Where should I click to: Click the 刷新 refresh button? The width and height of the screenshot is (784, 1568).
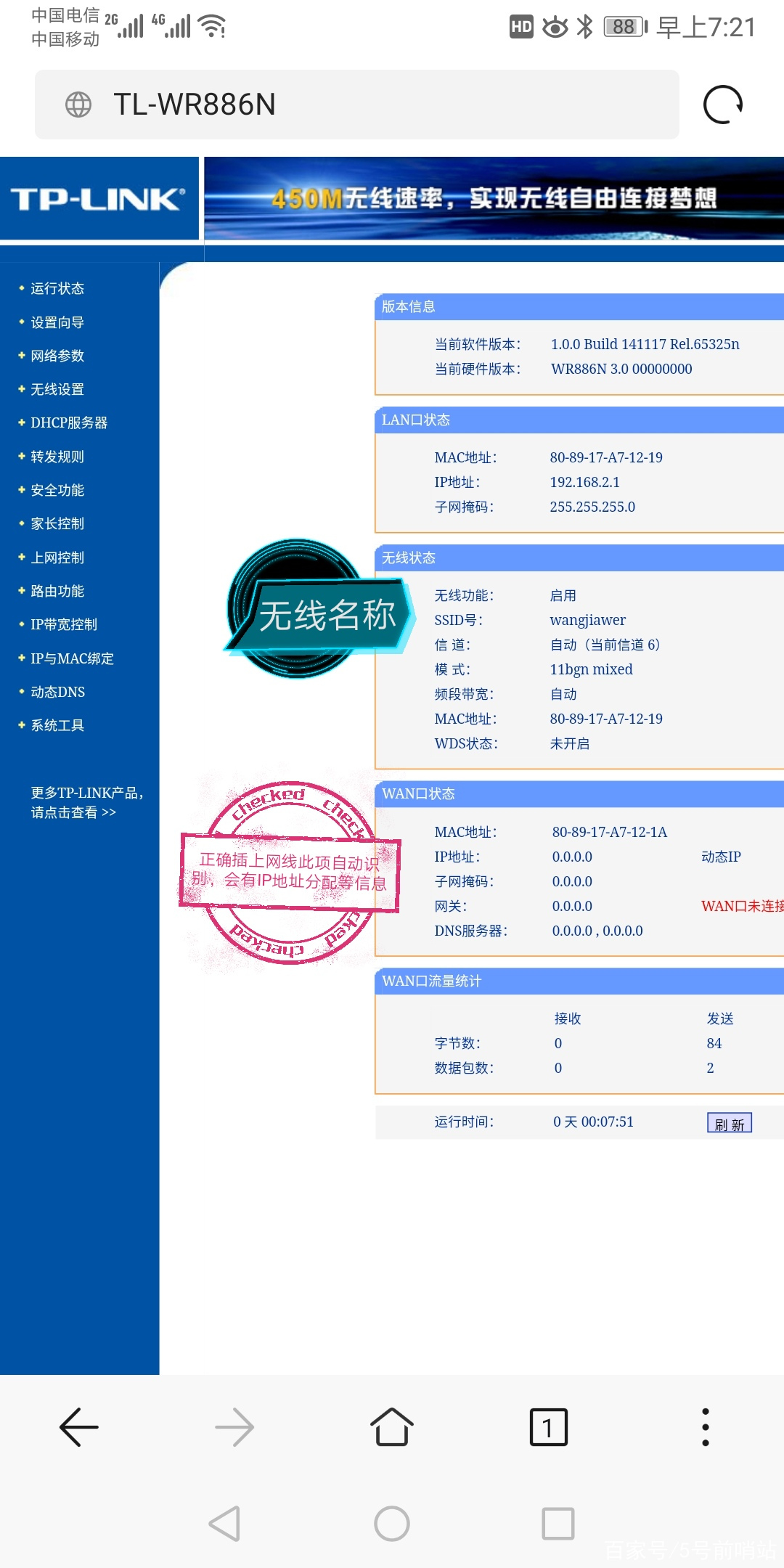[x=730, y=1122]
